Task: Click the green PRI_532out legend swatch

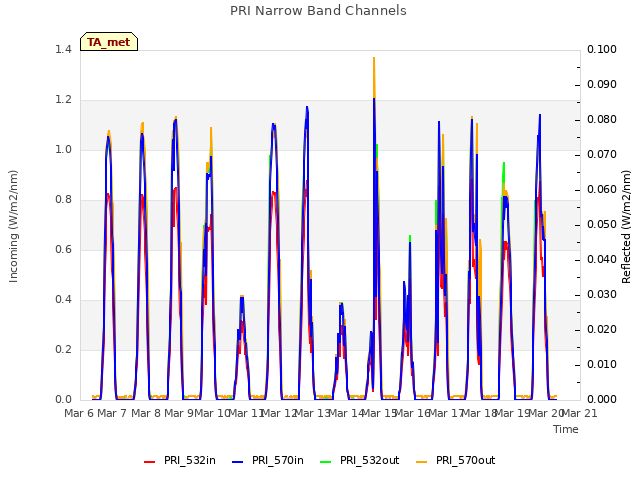Action: coord(326,462)
